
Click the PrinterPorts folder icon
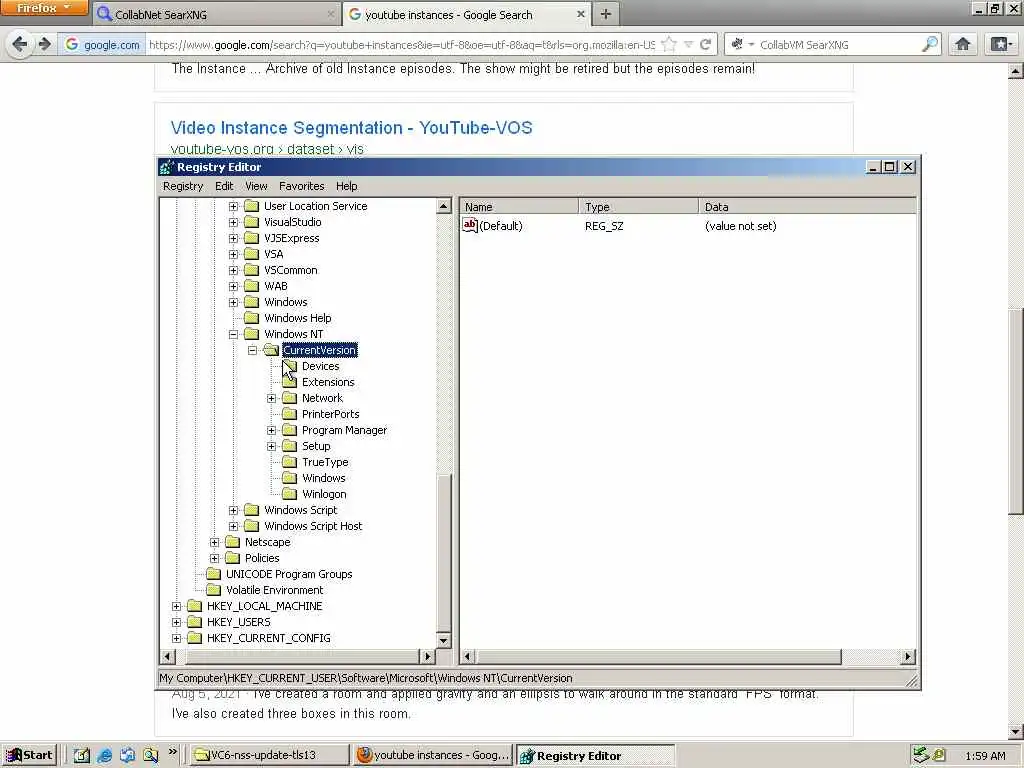click(x=289, y=414)
